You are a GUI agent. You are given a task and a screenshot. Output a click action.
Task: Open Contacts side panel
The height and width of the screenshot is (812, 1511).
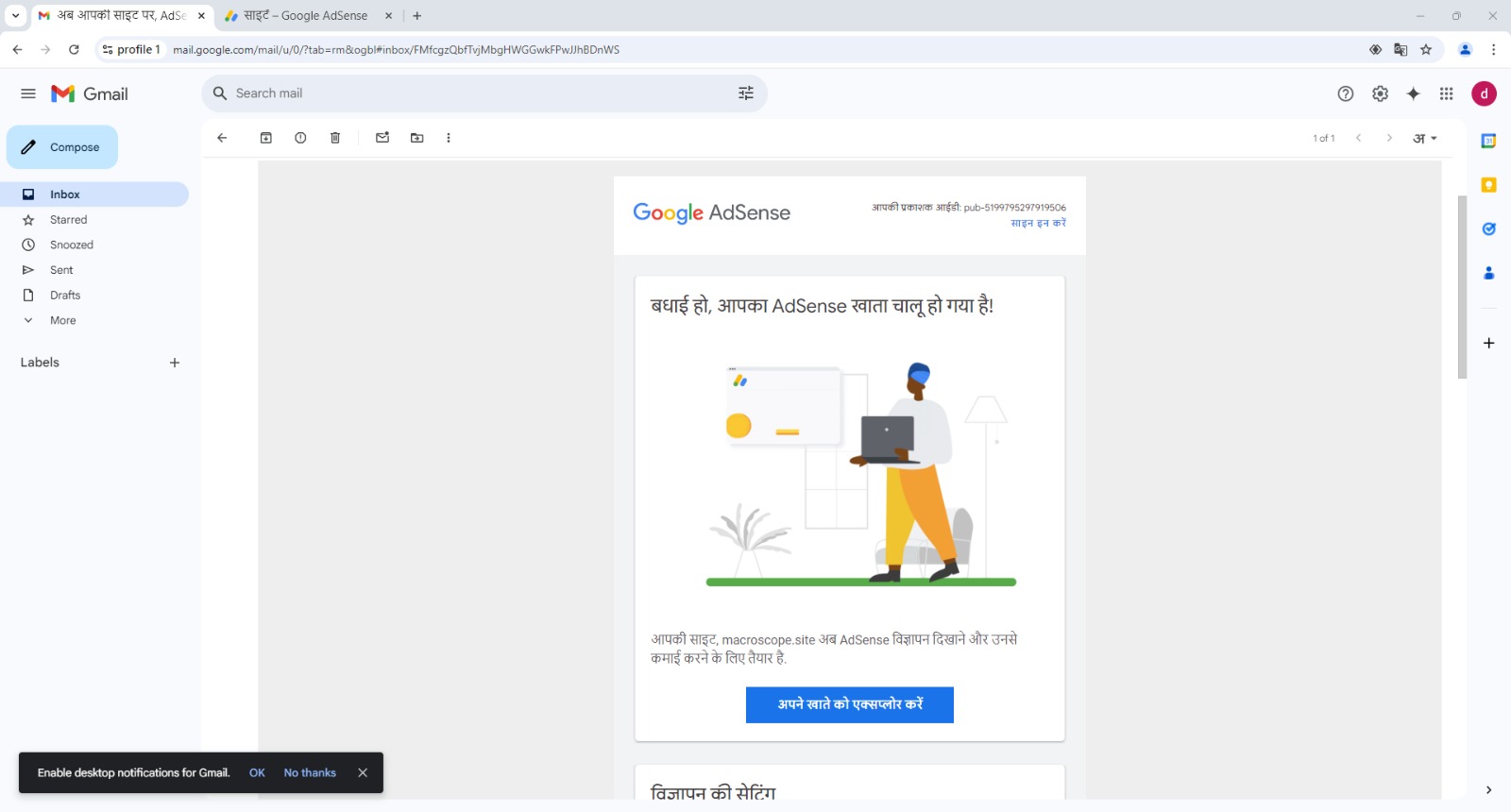pyautogui.click(x=1489, y=273)
